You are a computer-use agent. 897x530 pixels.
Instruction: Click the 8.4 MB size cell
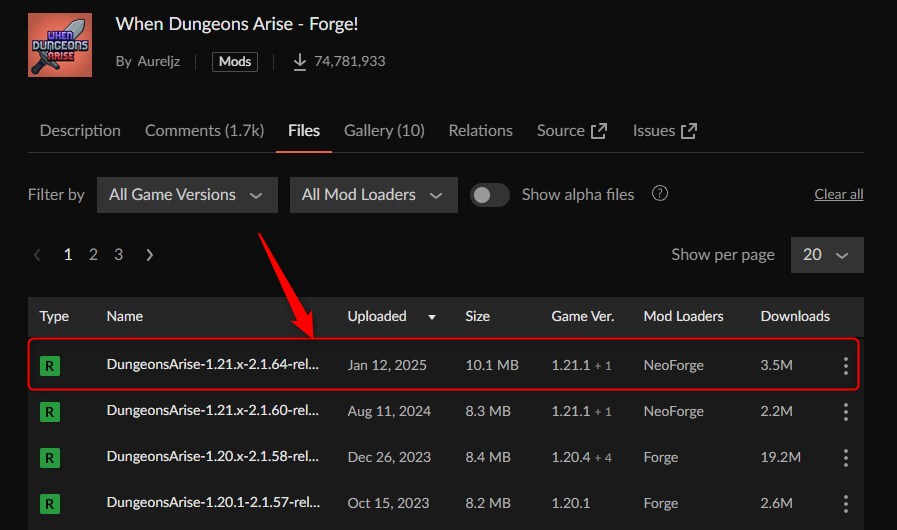coord(488,457)
